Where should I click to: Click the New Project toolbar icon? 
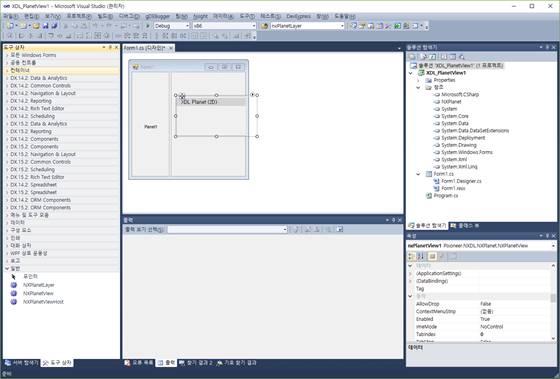coord(11,26)
